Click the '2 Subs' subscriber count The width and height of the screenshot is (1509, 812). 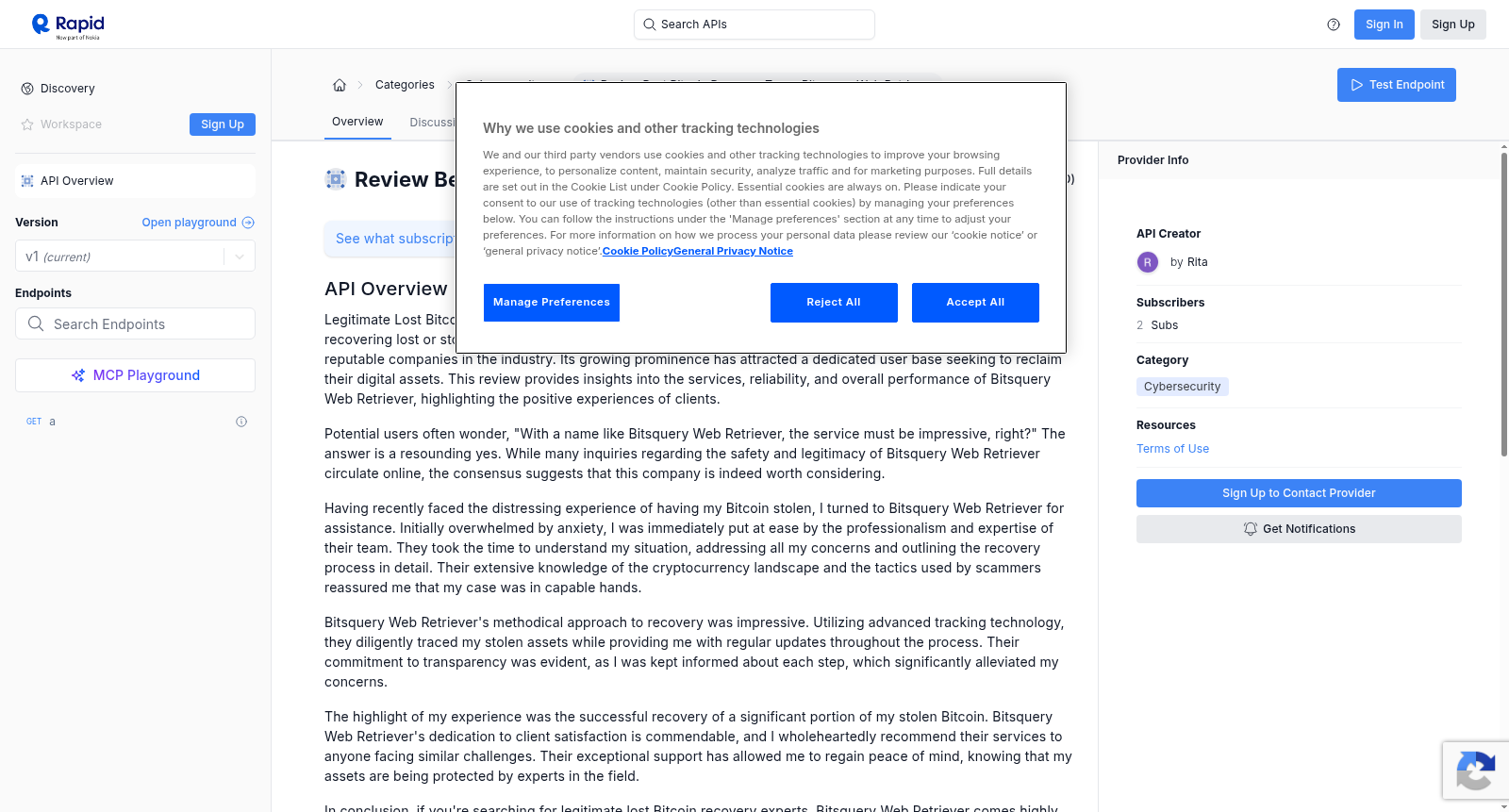(x=1157, y=325)
